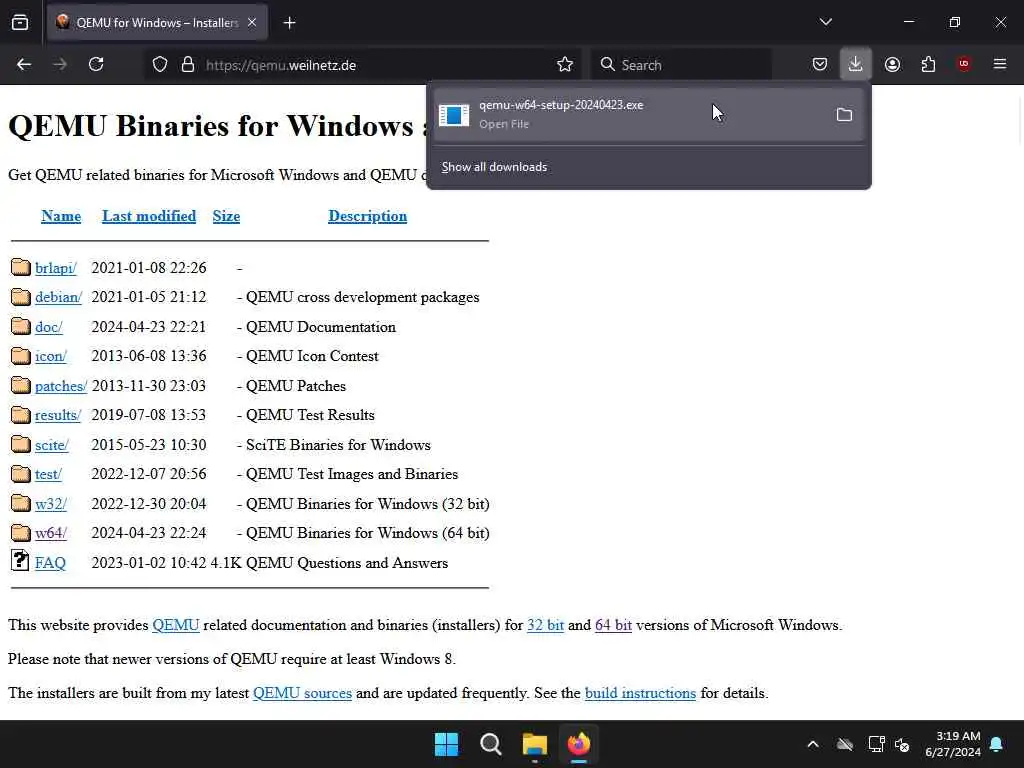Open the scite/ directory link
Viewport: 1024px width, 768px height.
pos(52,445)
